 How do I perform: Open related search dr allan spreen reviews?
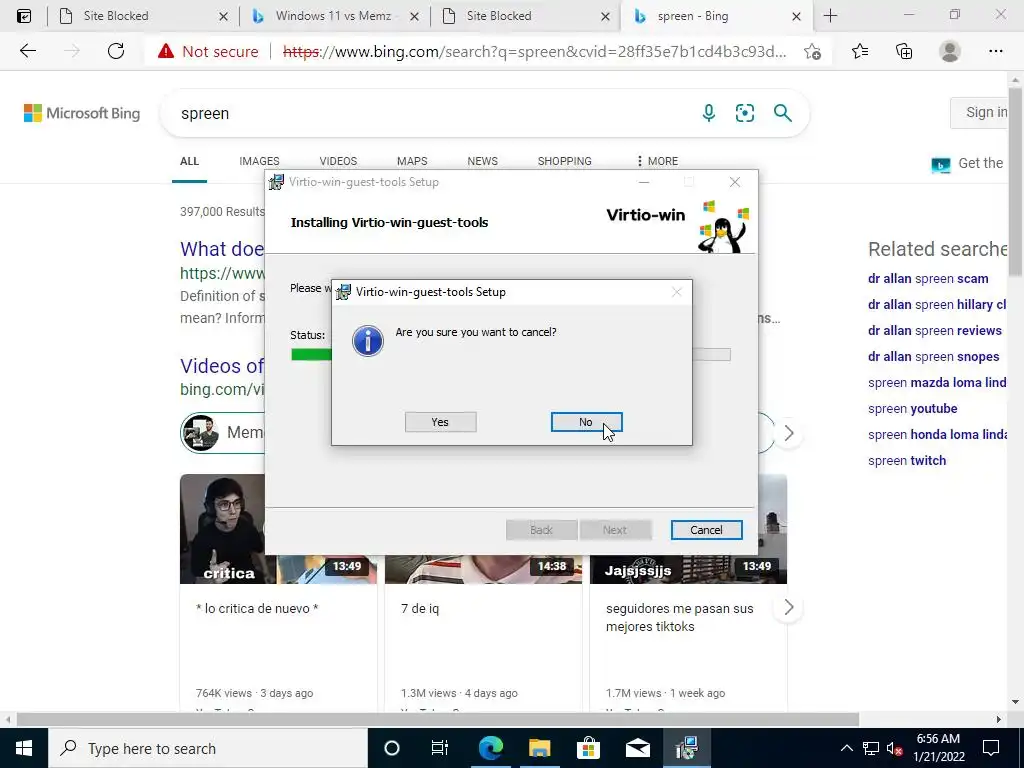pyautogui.click(x=935, y=330)
